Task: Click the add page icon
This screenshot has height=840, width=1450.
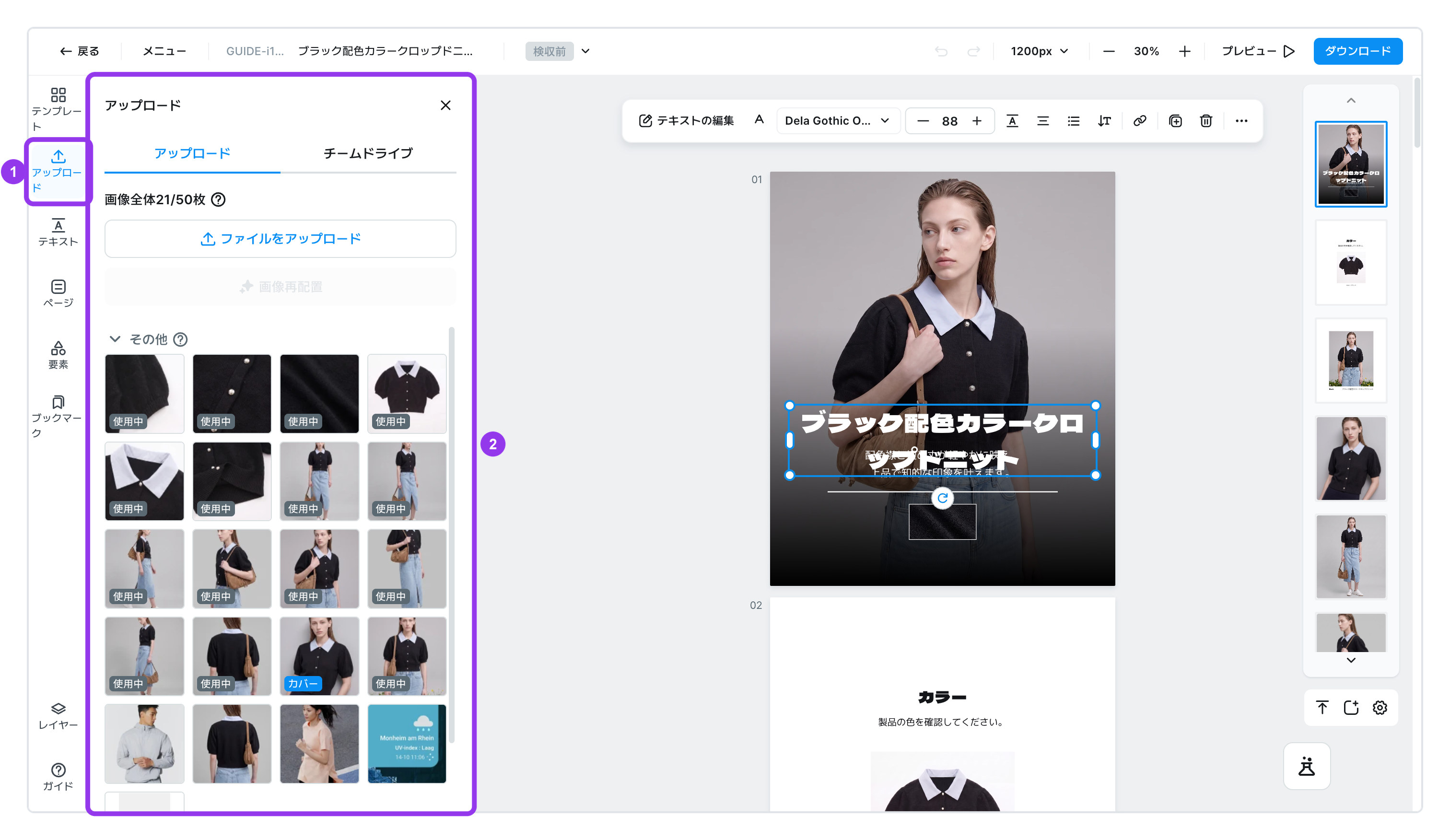Action: (1350, 708)
